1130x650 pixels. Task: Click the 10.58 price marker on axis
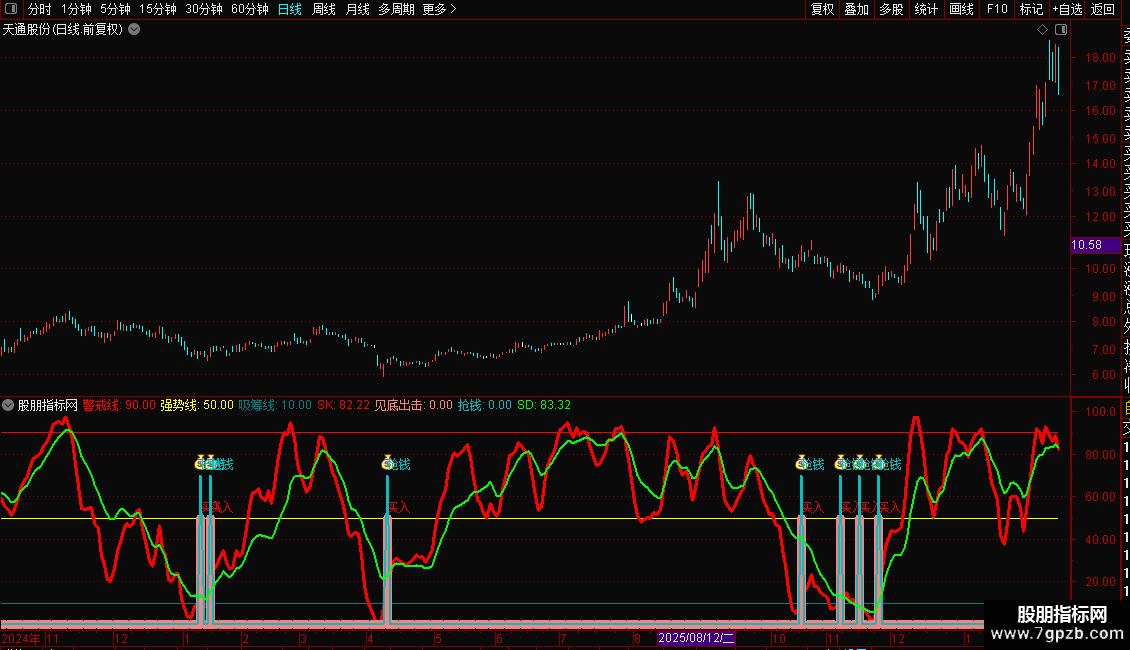pos(1095,245)
